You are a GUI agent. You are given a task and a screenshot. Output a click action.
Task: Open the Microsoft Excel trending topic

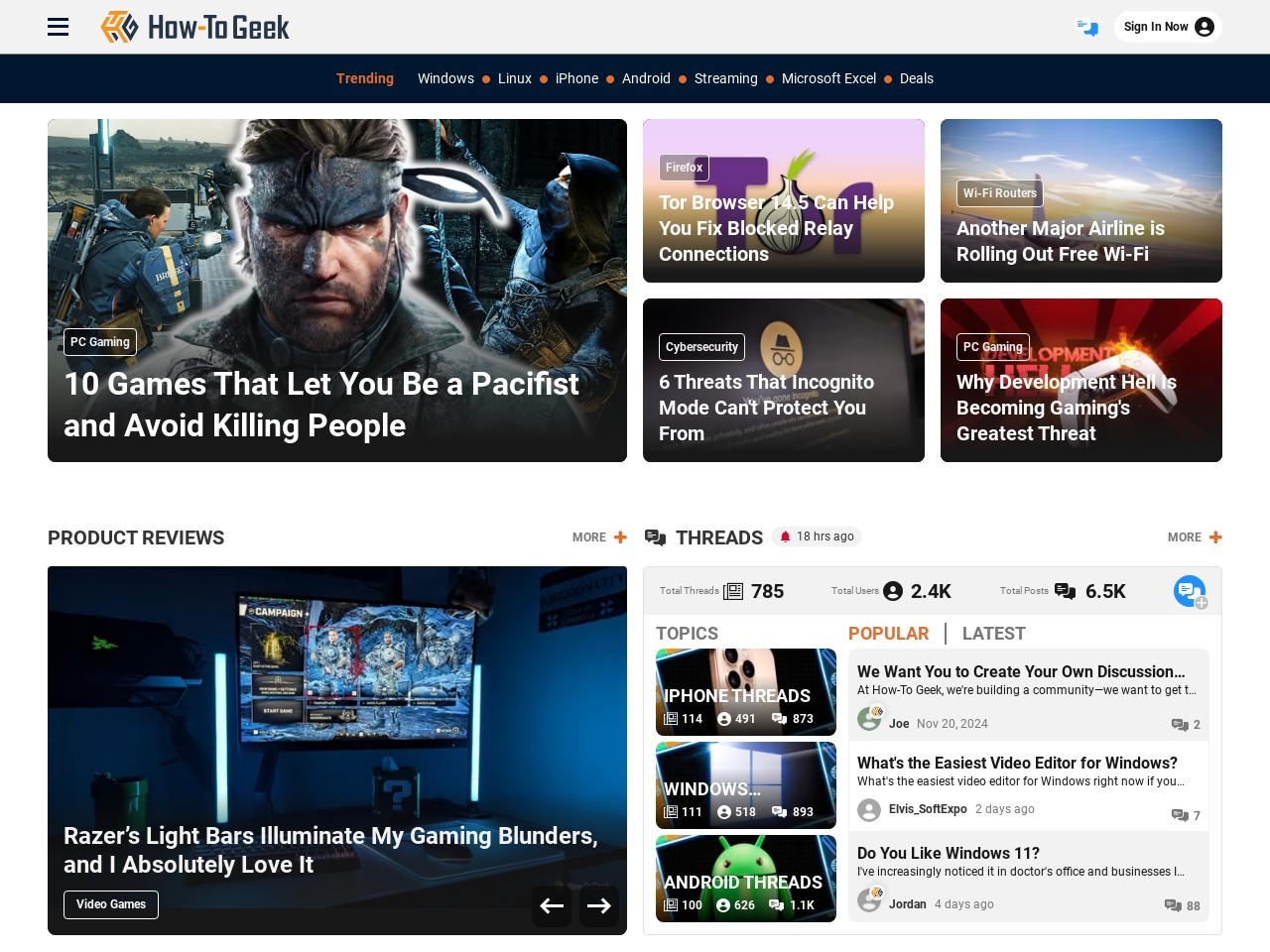pos(828,78)
